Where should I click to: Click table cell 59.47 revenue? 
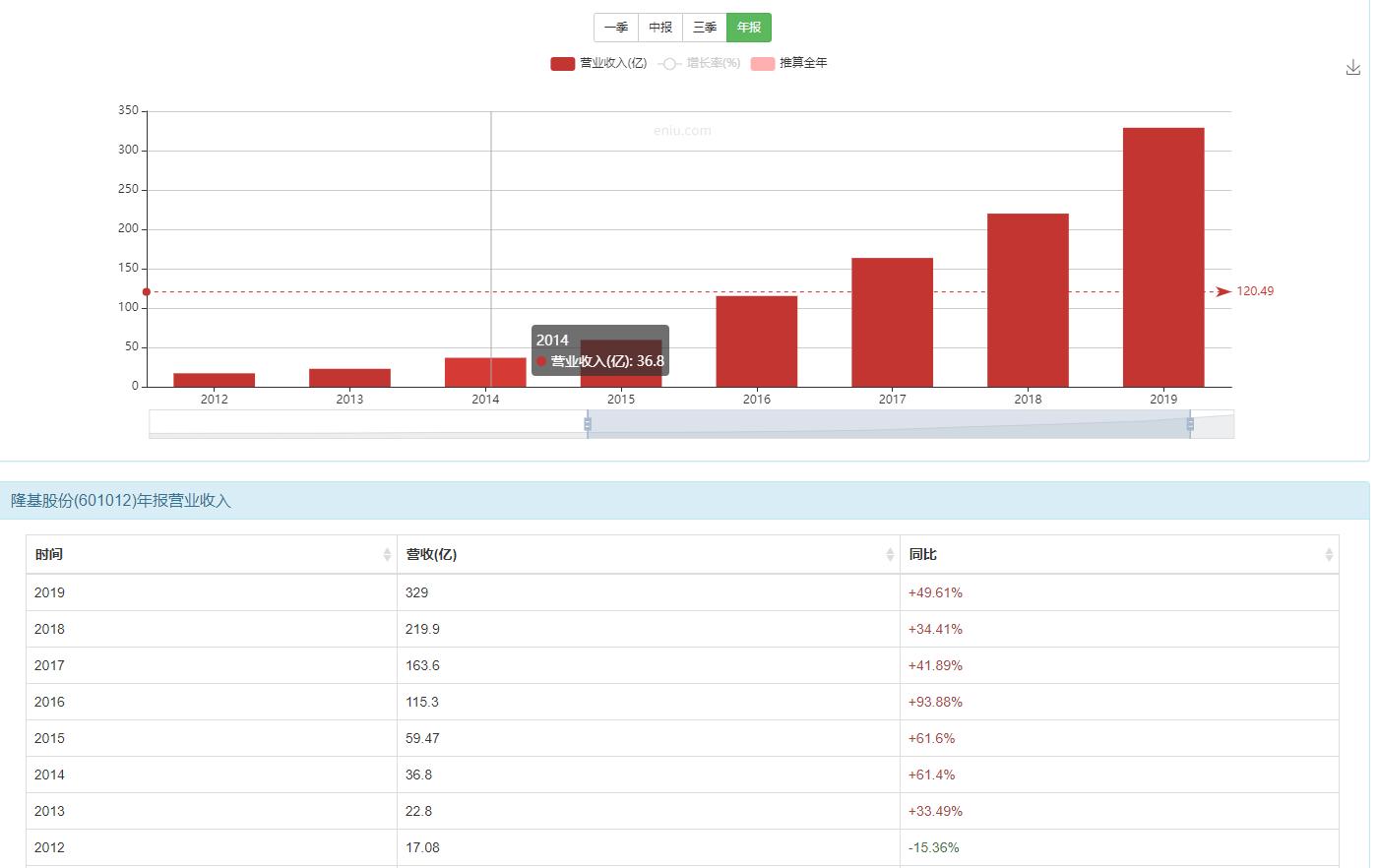(x=649, y=738)
